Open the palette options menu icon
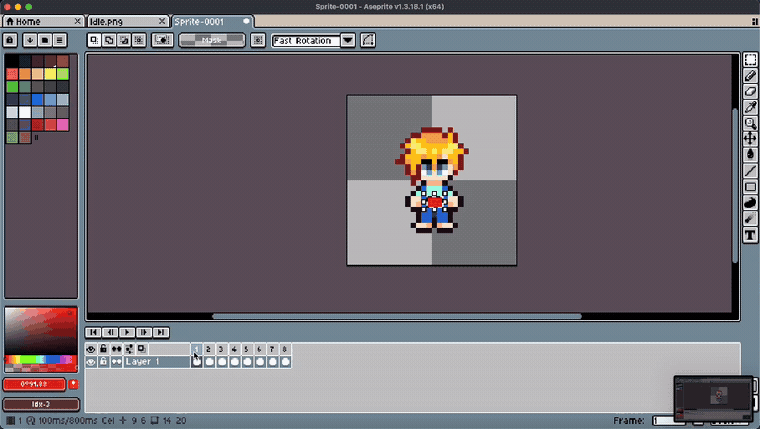The width and height of the screenshot is (760, 429). coord(60,40)
